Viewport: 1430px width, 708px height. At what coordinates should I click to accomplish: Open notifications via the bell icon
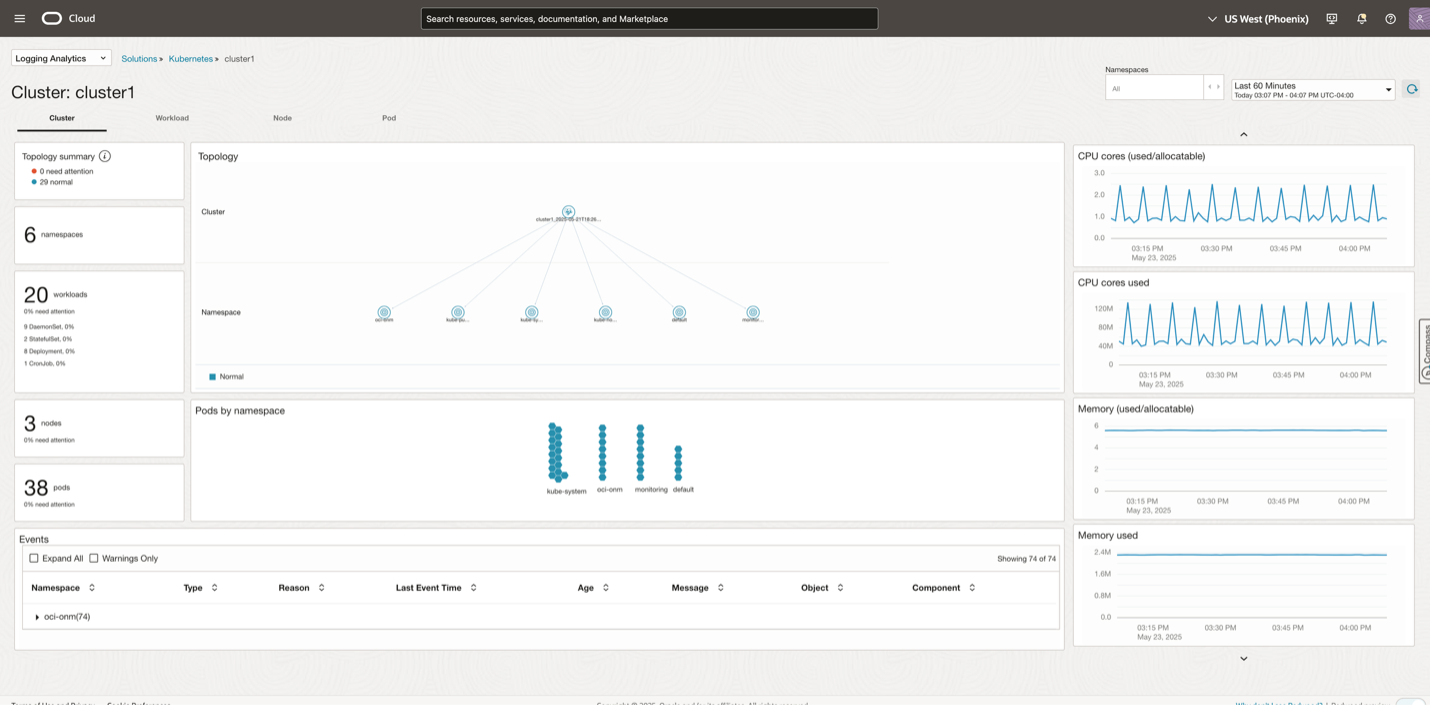(x=1361, y=18)
